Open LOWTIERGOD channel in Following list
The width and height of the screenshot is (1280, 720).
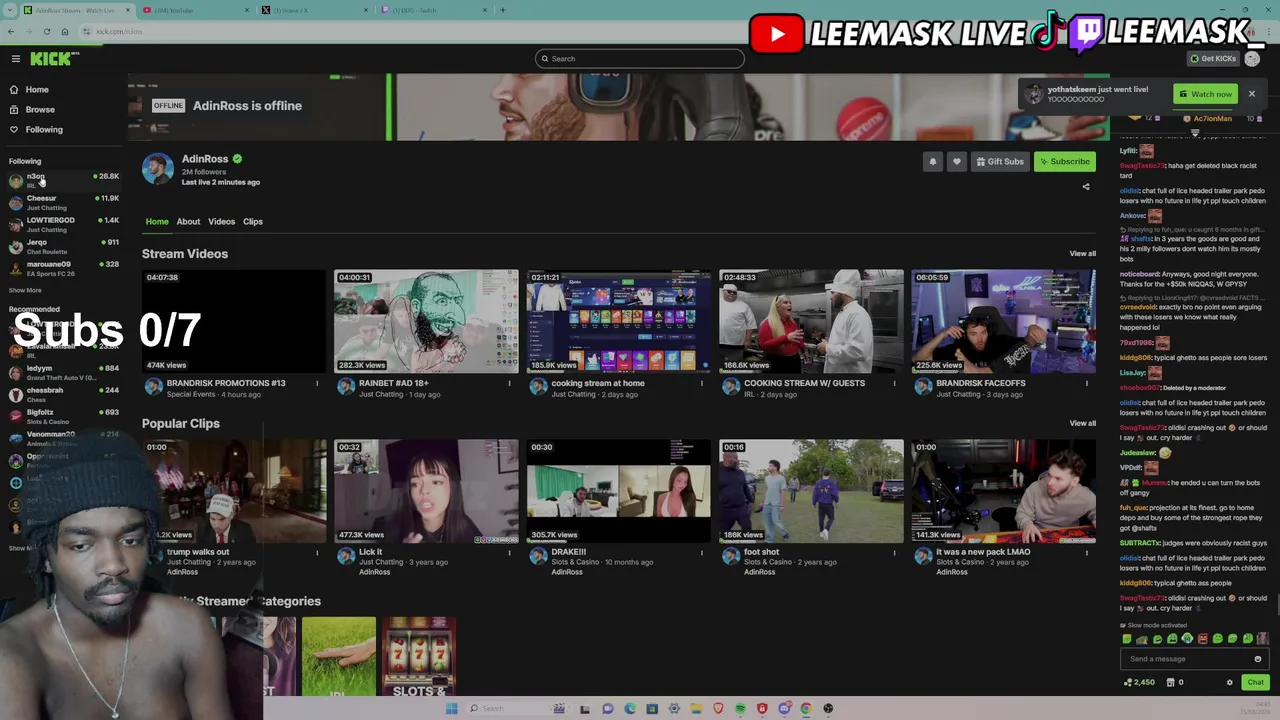pyautogui.click(x=64, y=225)
